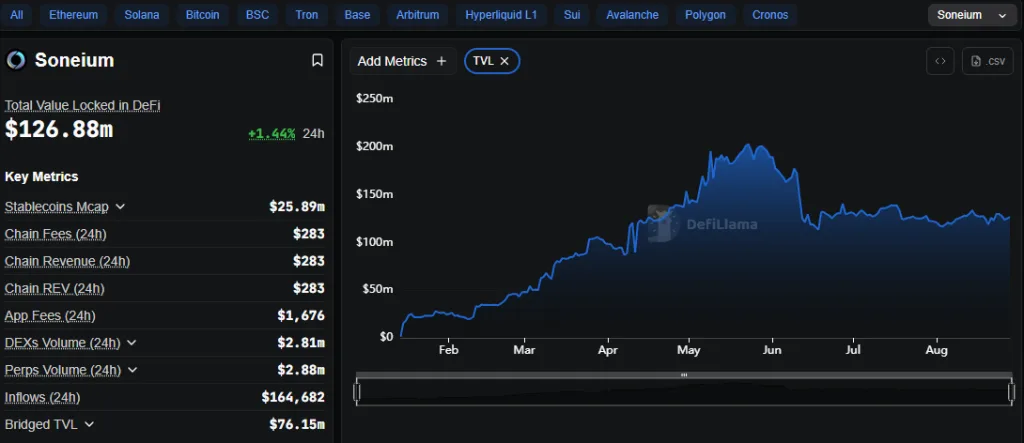Switch to Bitcoin chain
The width and height of the screenshot is (1024, 443).
tap(202, 14)
